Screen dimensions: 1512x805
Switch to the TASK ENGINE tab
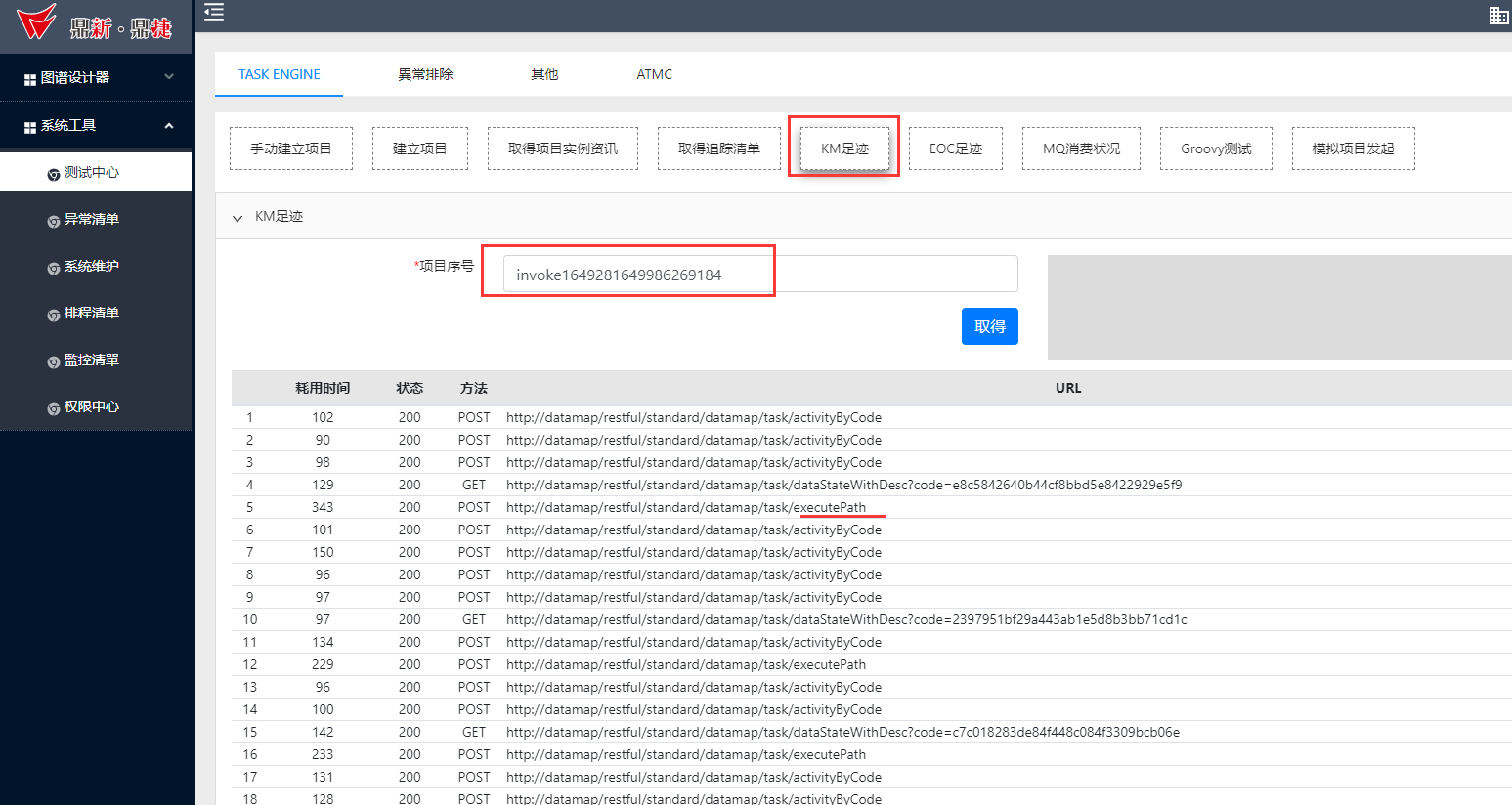point(280,74)
